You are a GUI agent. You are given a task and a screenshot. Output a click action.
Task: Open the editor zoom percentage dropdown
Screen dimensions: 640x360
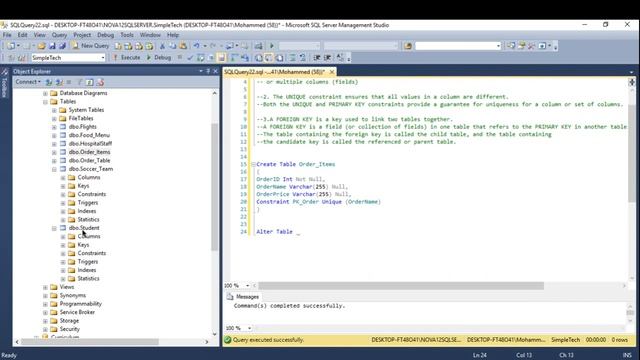[248, 286]
